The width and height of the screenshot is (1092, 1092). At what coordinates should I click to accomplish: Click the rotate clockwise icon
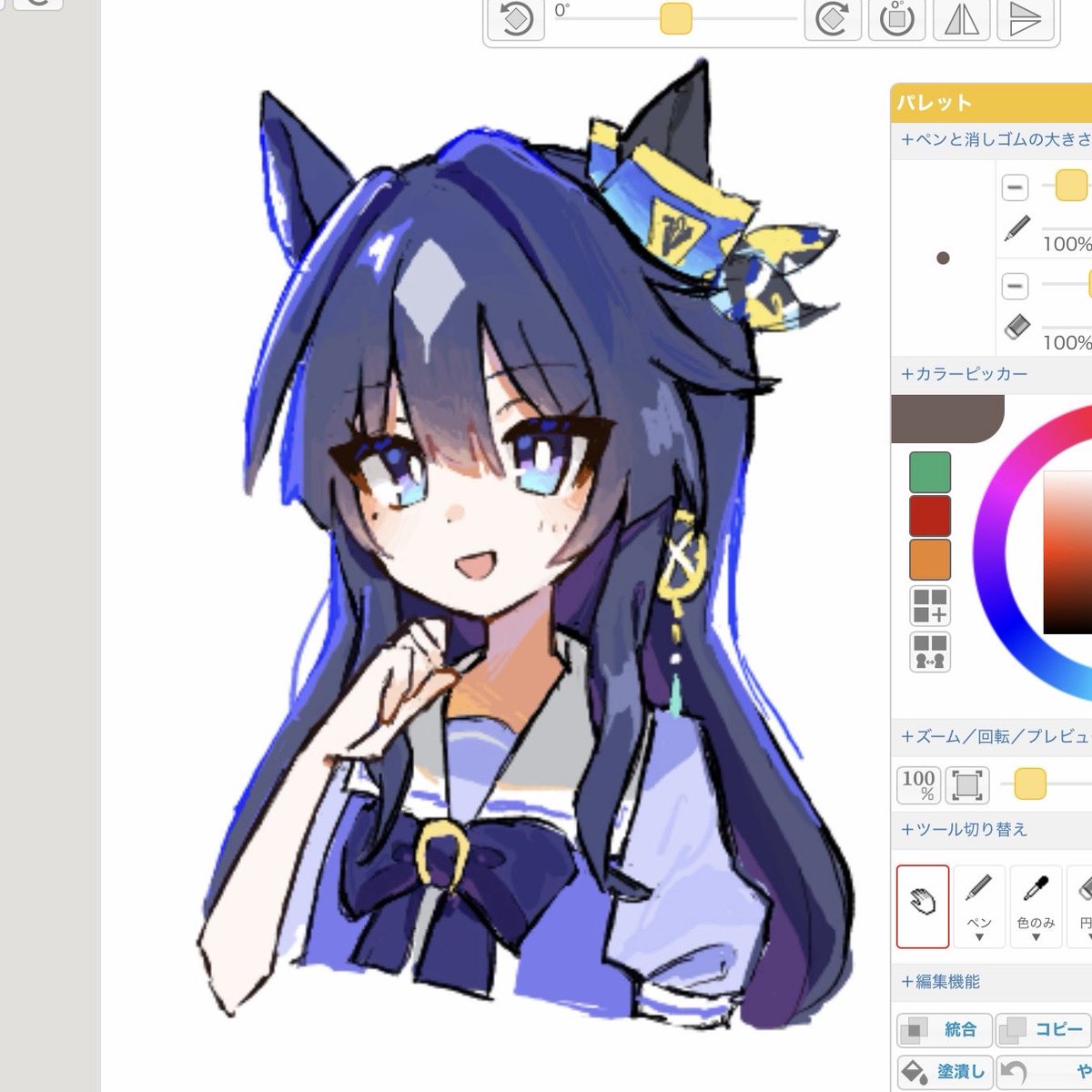point(832,18)
